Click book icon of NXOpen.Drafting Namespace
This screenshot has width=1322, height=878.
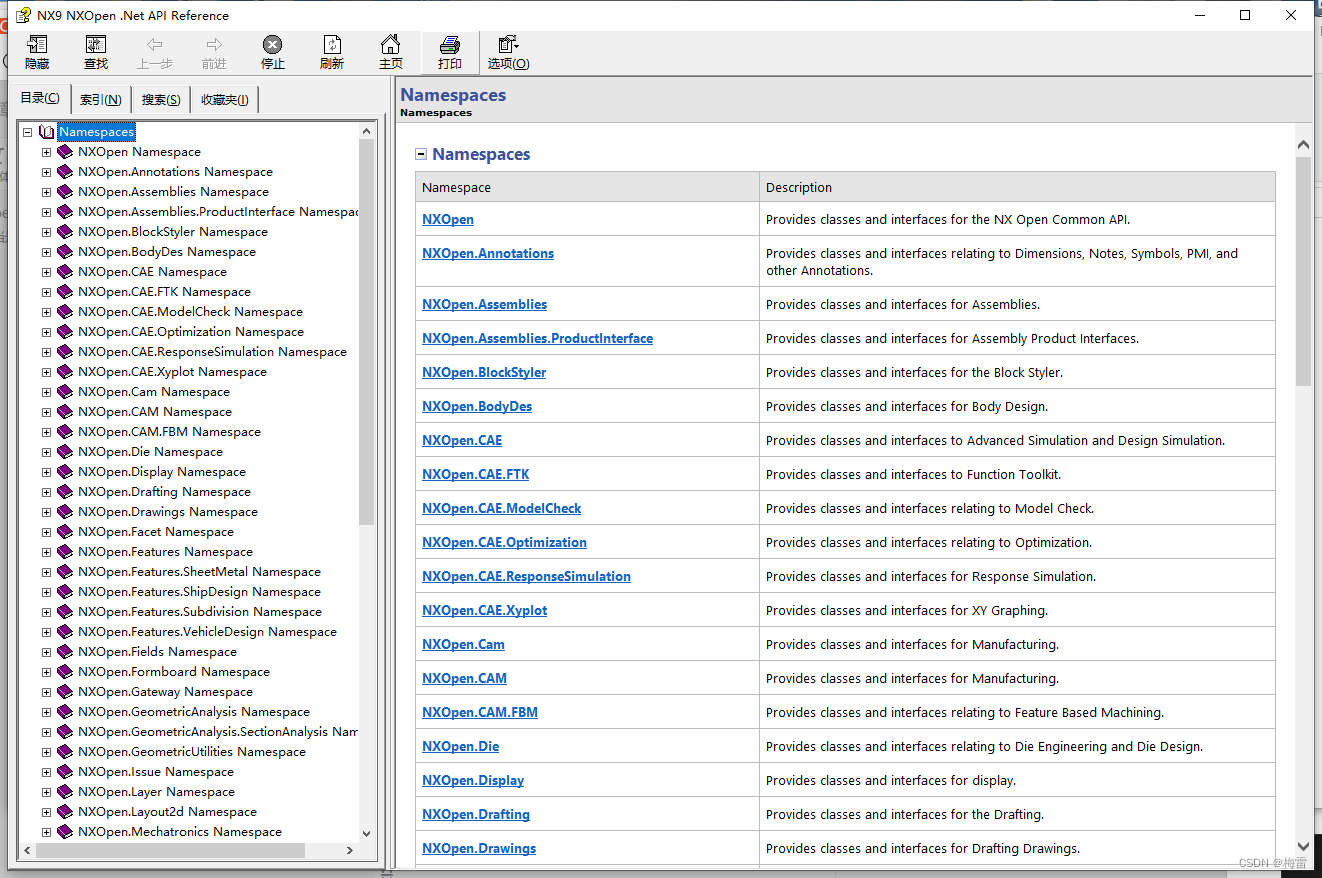coord(65,492)
